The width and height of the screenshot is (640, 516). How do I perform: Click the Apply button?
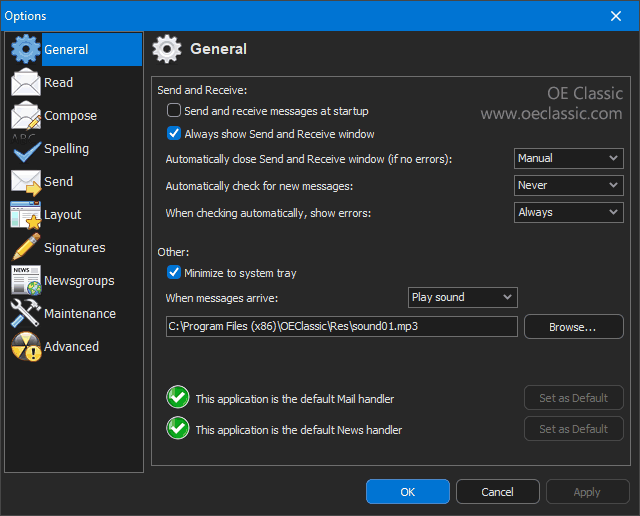pos(587,492)
